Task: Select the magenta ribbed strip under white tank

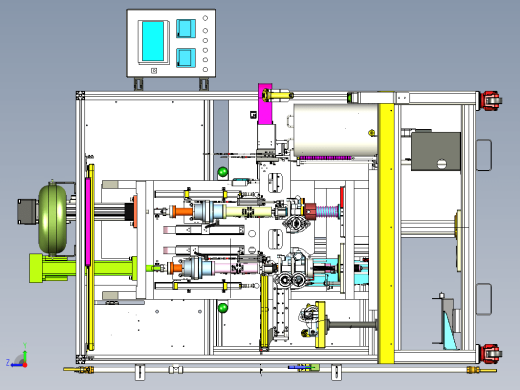Action: 325,158
